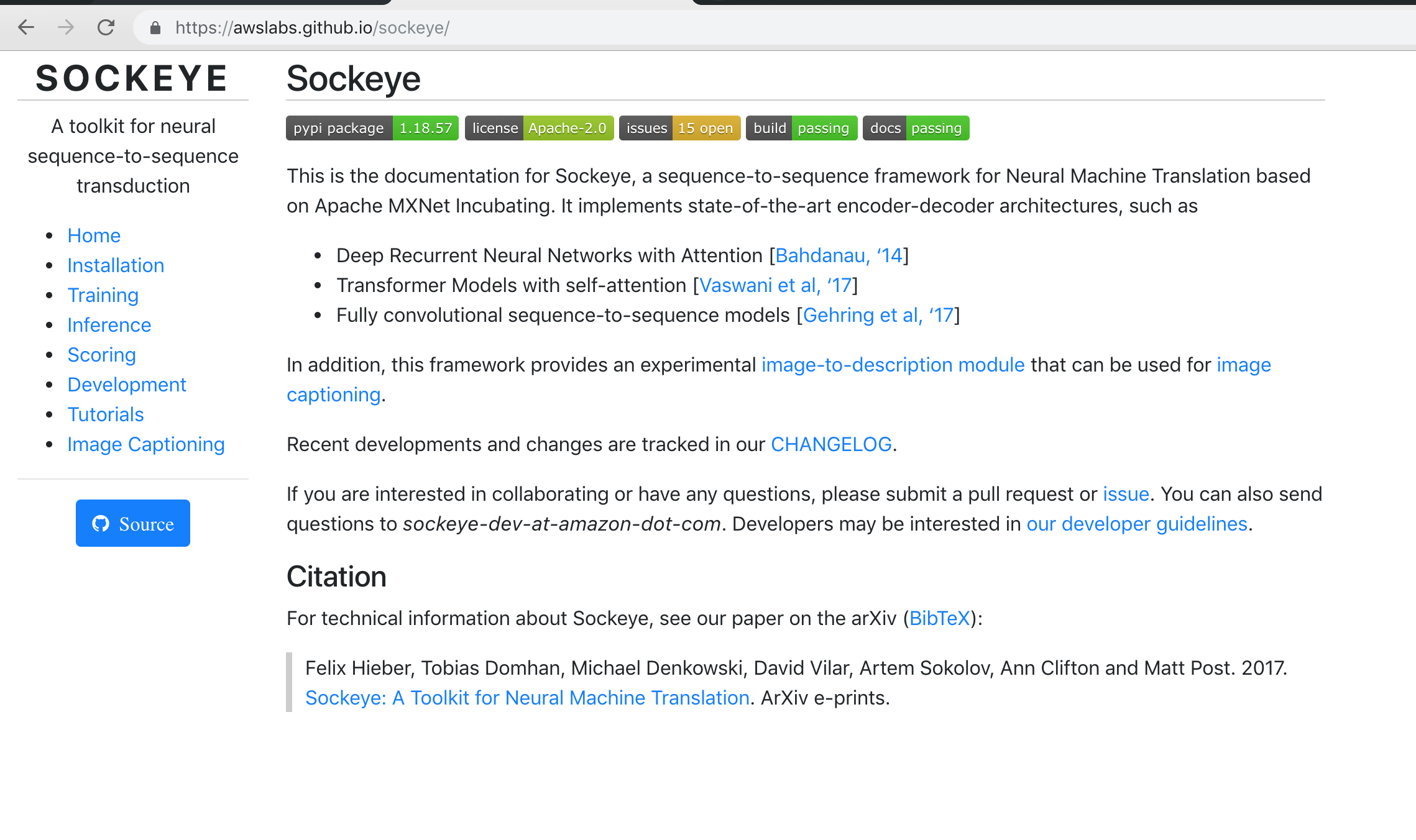1416x840 pixels.
Task: Click the padlock icon in the address bar
Action: click(154, 27)
